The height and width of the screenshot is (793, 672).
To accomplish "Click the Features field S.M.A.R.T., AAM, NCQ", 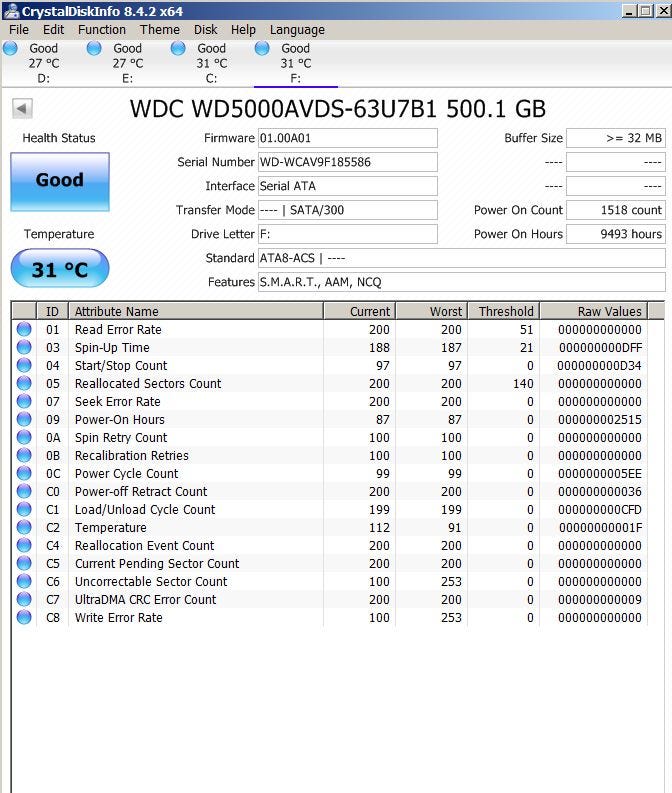I will [462, 282].
